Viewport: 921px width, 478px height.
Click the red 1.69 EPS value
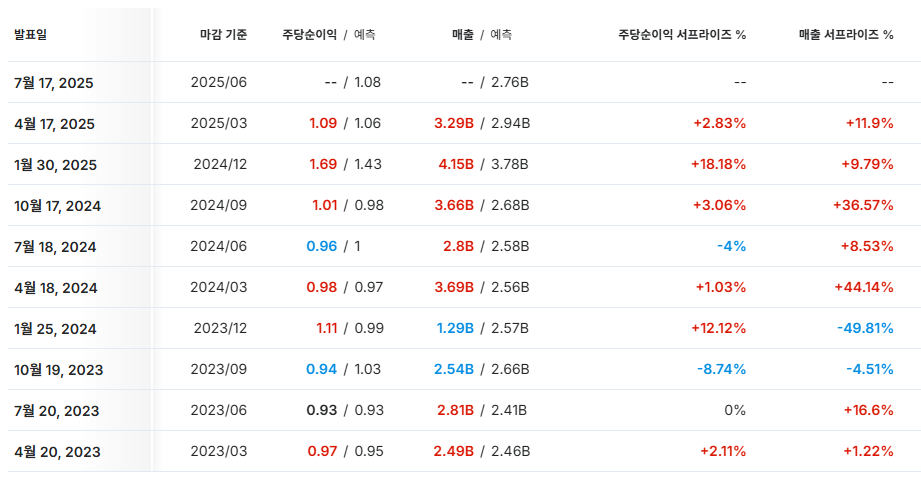point(323,164)
